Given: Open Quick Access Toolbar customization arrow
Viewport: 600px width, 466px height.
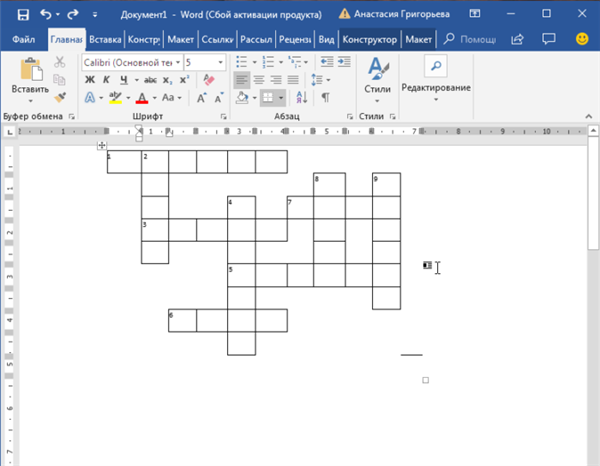Looking at the screenshot, I should coord(95,15).
